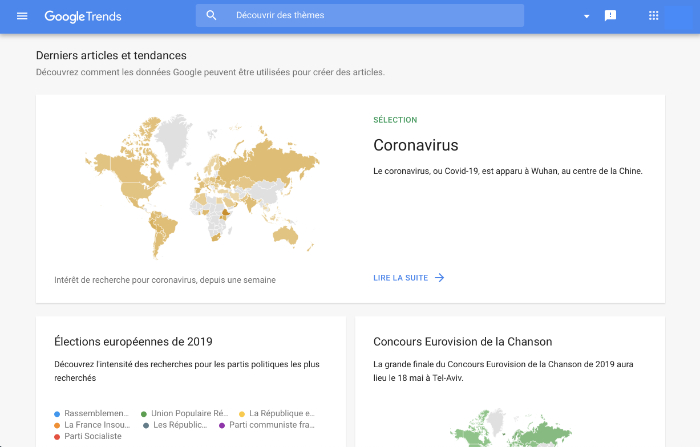Type in the Découvrir des thèmes search field

(x=370, y=16)
